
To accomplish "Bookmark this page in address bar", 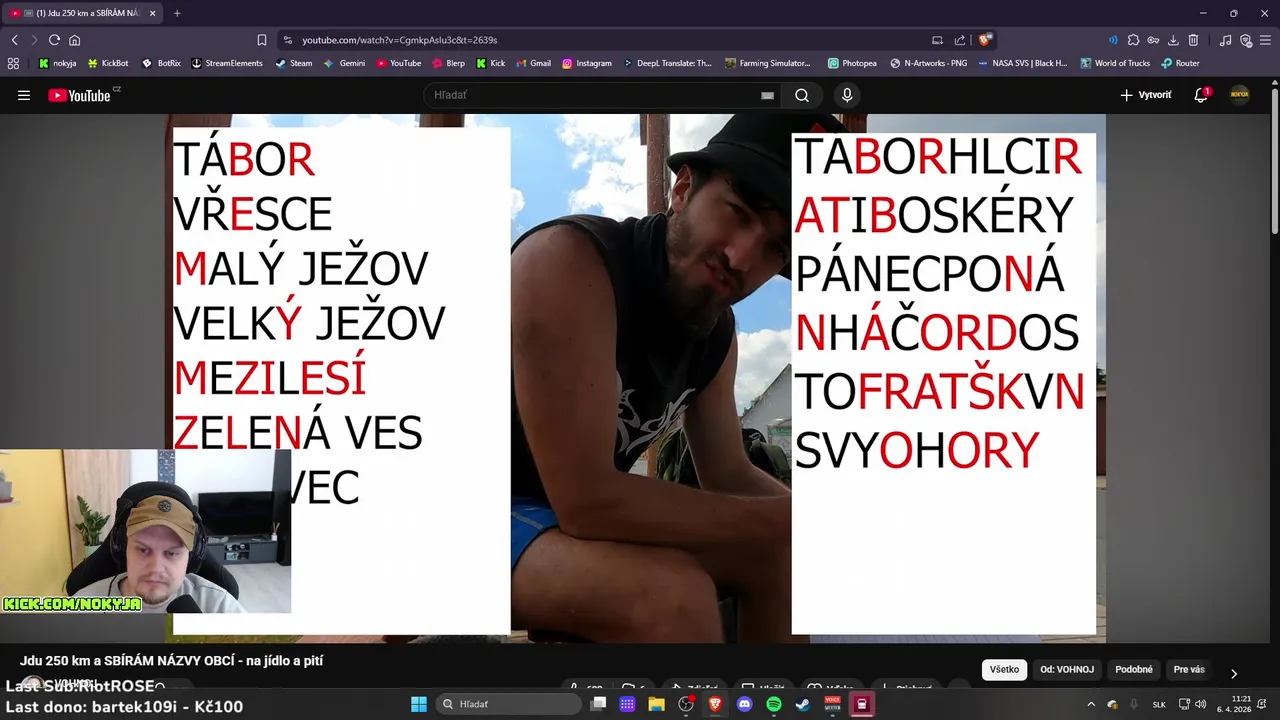I will pyautogui.click(x=262, y=40).
